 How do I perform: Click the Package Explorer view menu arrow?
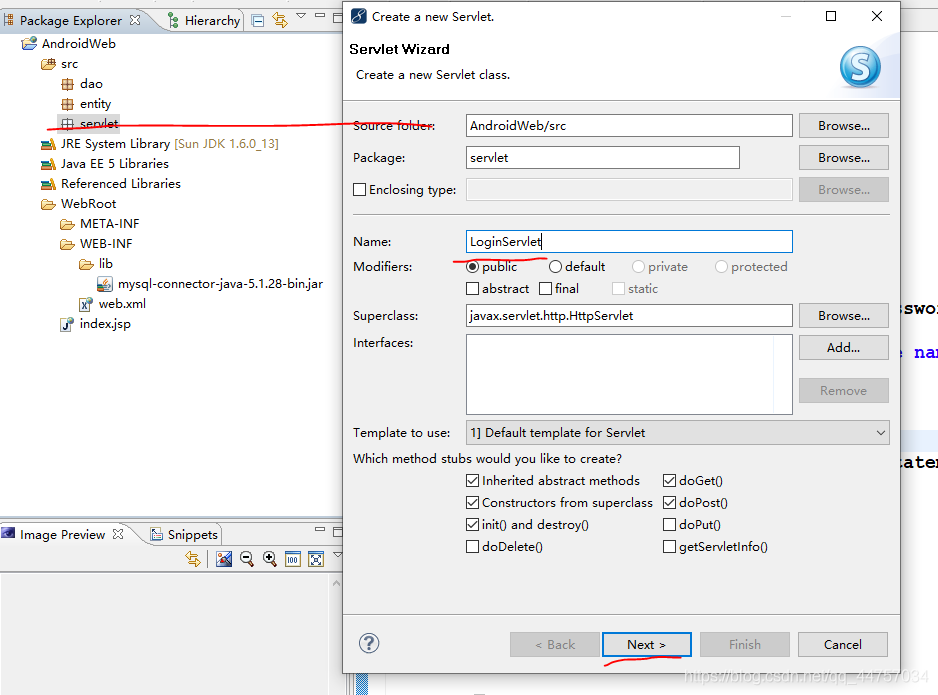click(300, 16)
